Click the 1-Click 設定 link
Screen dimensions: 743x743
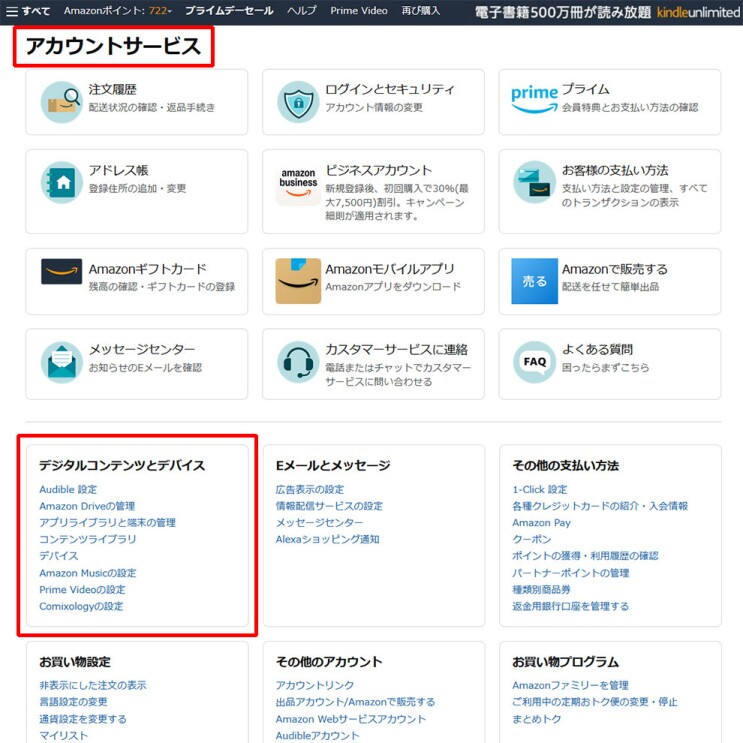[x=540, y=489]
